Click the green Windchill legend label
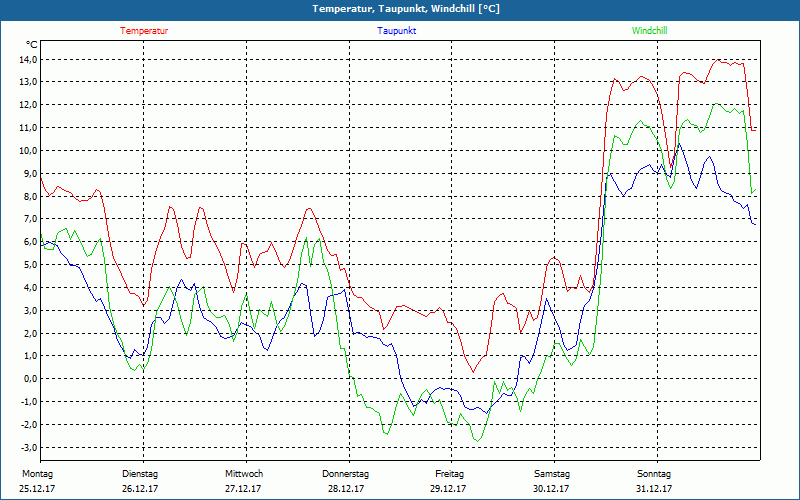Viewport: 800px width, 500px height. tap(649, 31)
